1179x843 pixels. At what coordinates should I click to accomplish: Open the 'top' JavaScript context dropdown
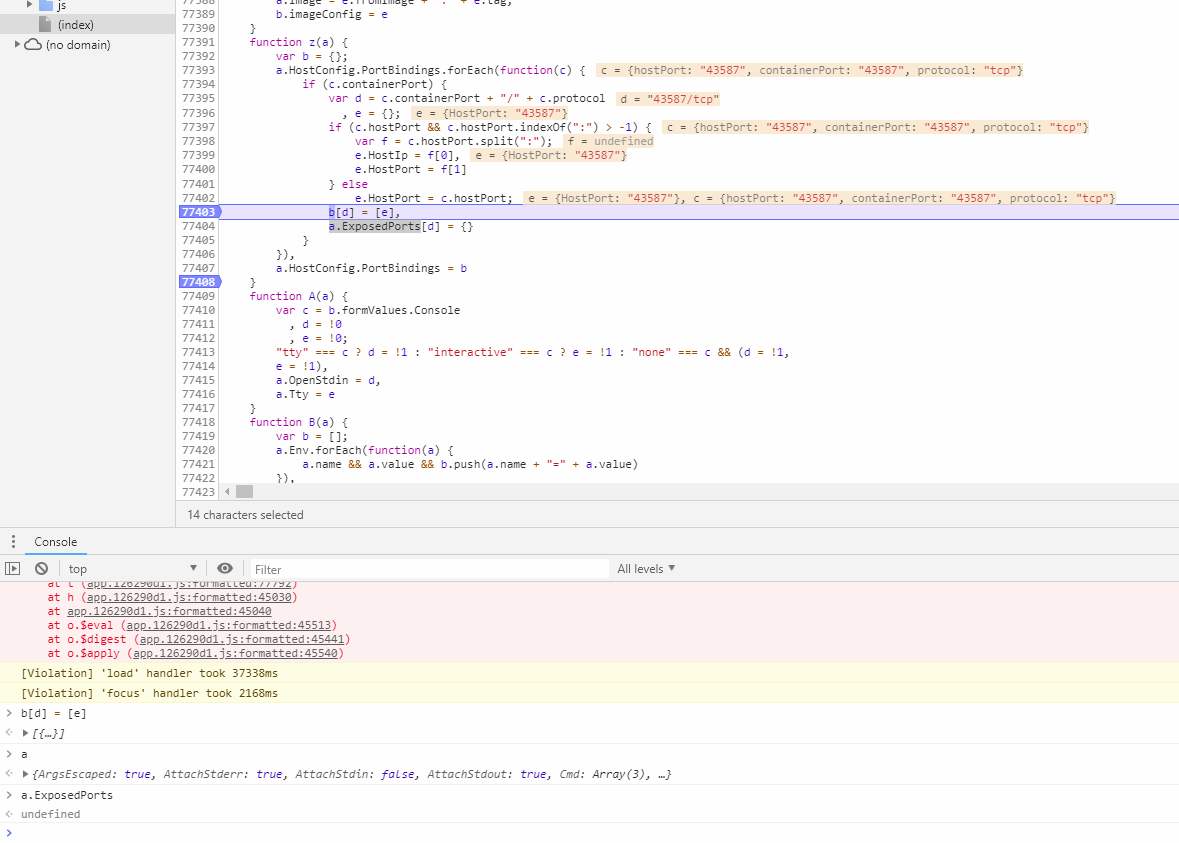[x=132, y=569]
